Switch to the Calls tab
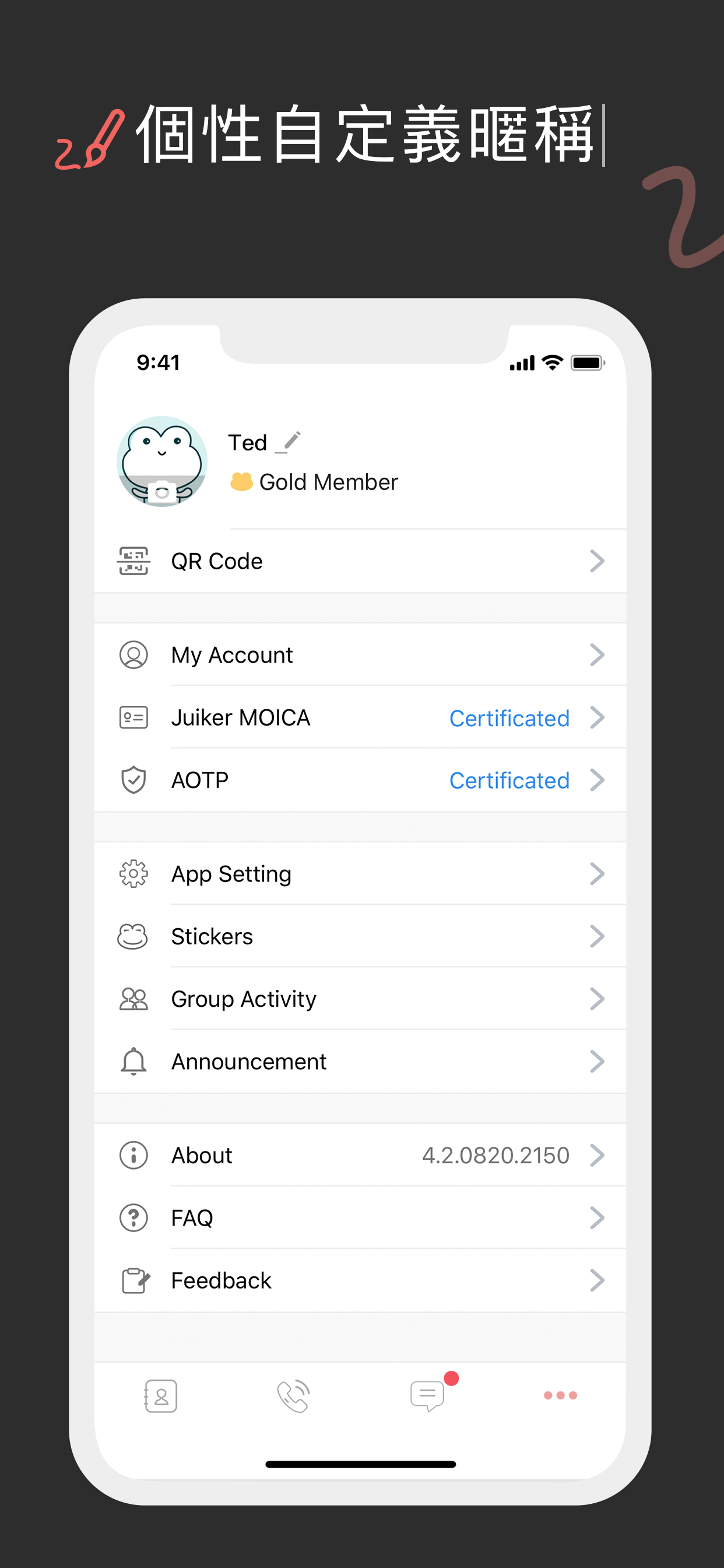 click(294, 1396)
